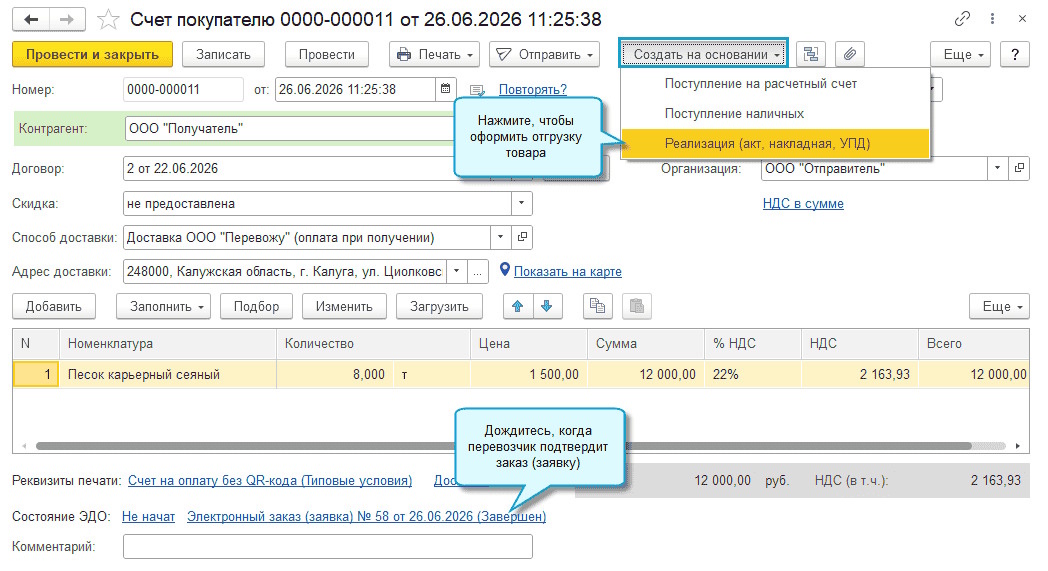Post the document with Провести
This screenshot has width=1048, height=571.
pos(327,54)
